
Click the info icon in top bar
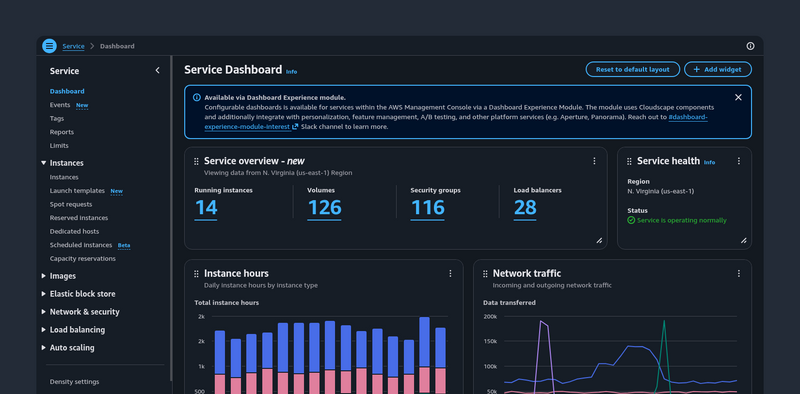(750, 46)
